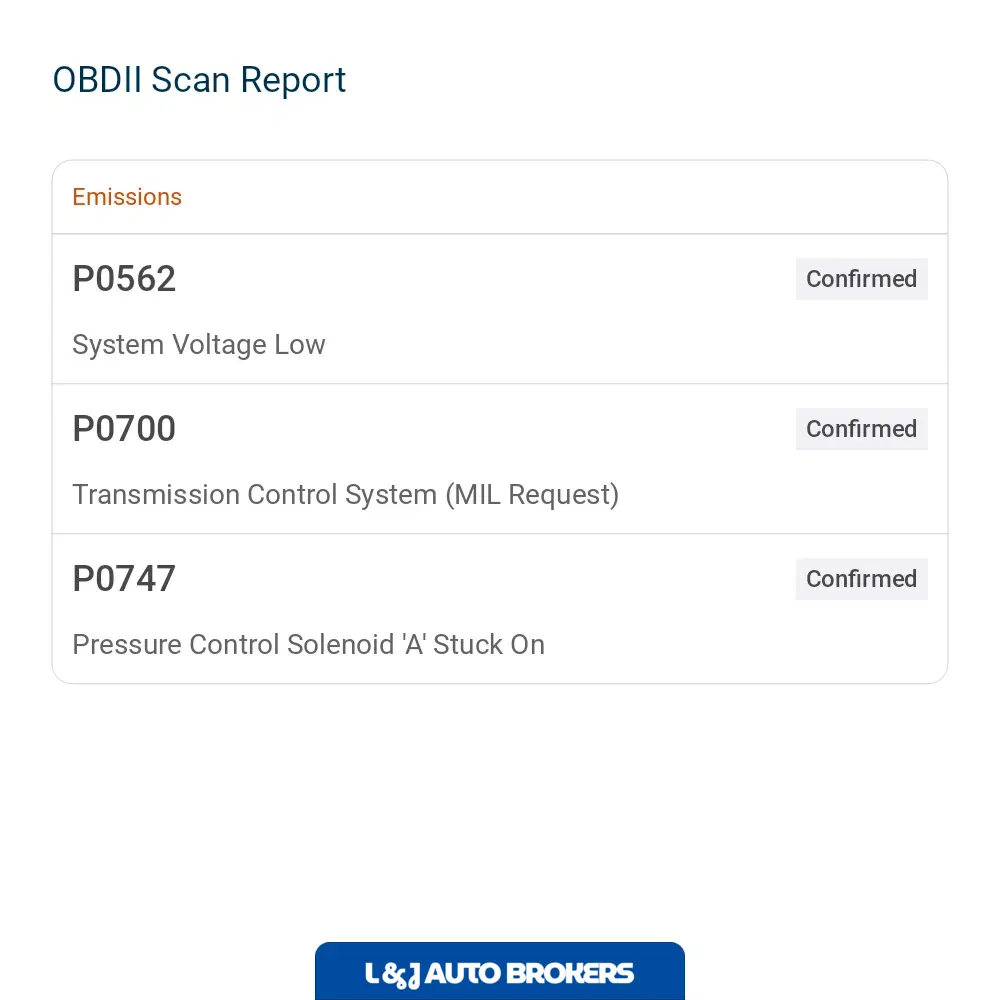The height and width of the screenshot is (1000, 1000).
Task: Select the Pressure Control Solenoid 'A' description
Action: coord(309,645)
